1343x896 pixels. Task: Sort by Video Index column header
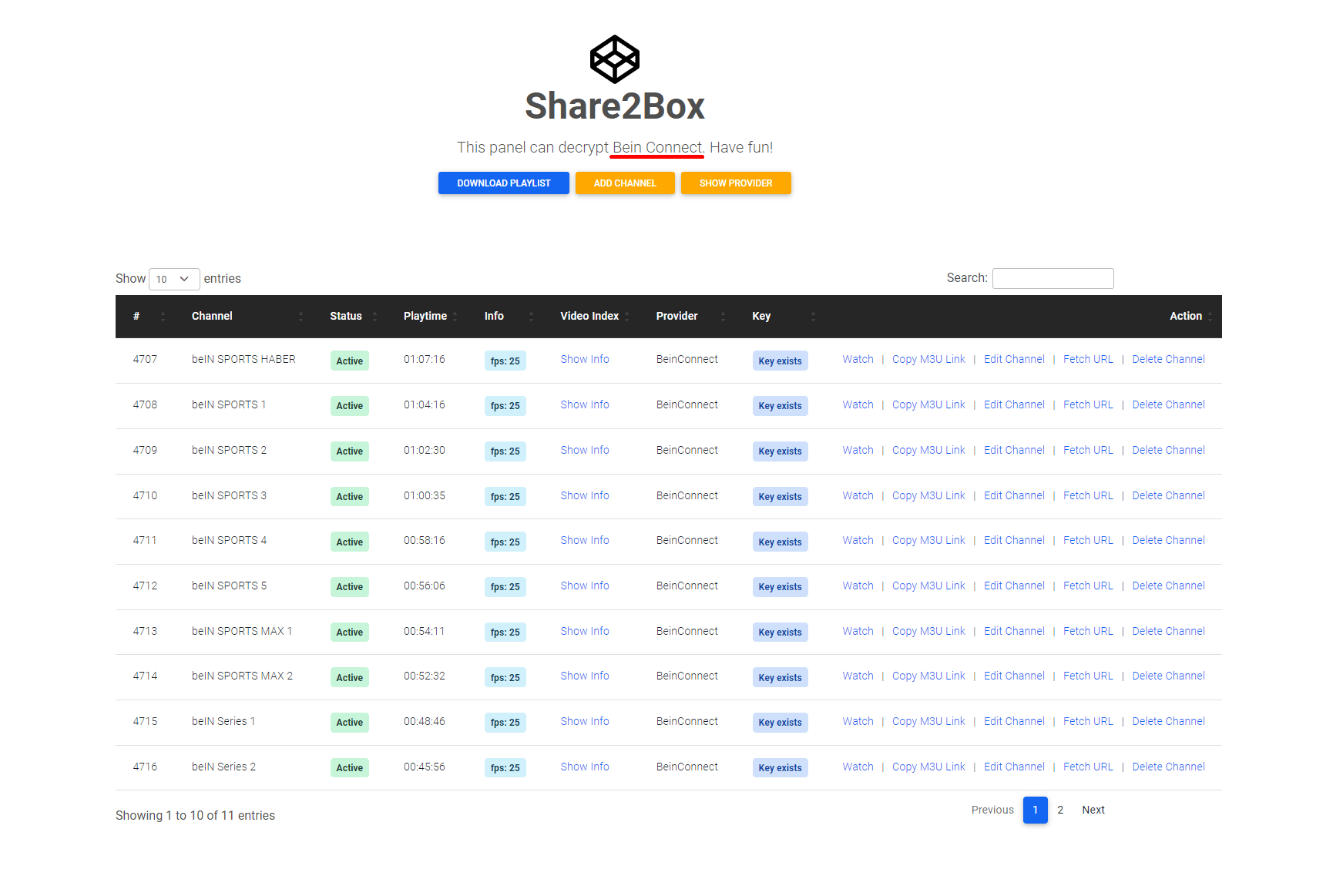595,317
